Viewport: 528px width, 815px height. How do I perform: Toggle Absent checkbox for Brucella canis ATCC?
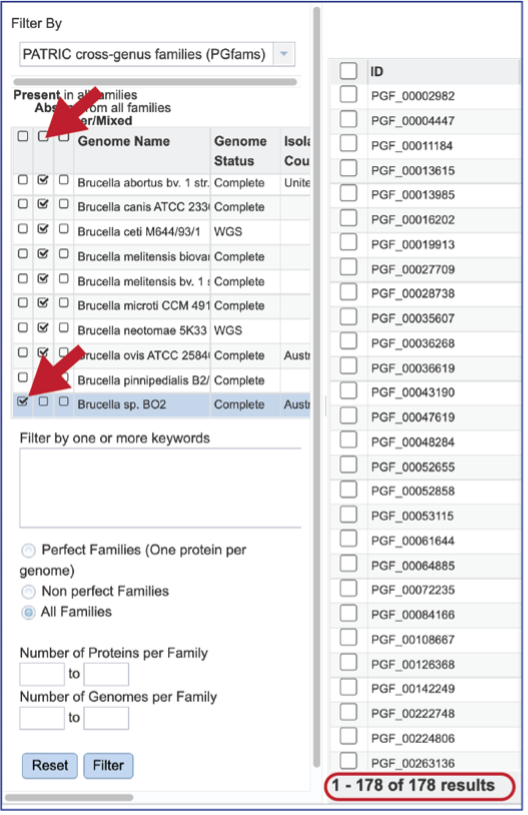tap(43, 204)
